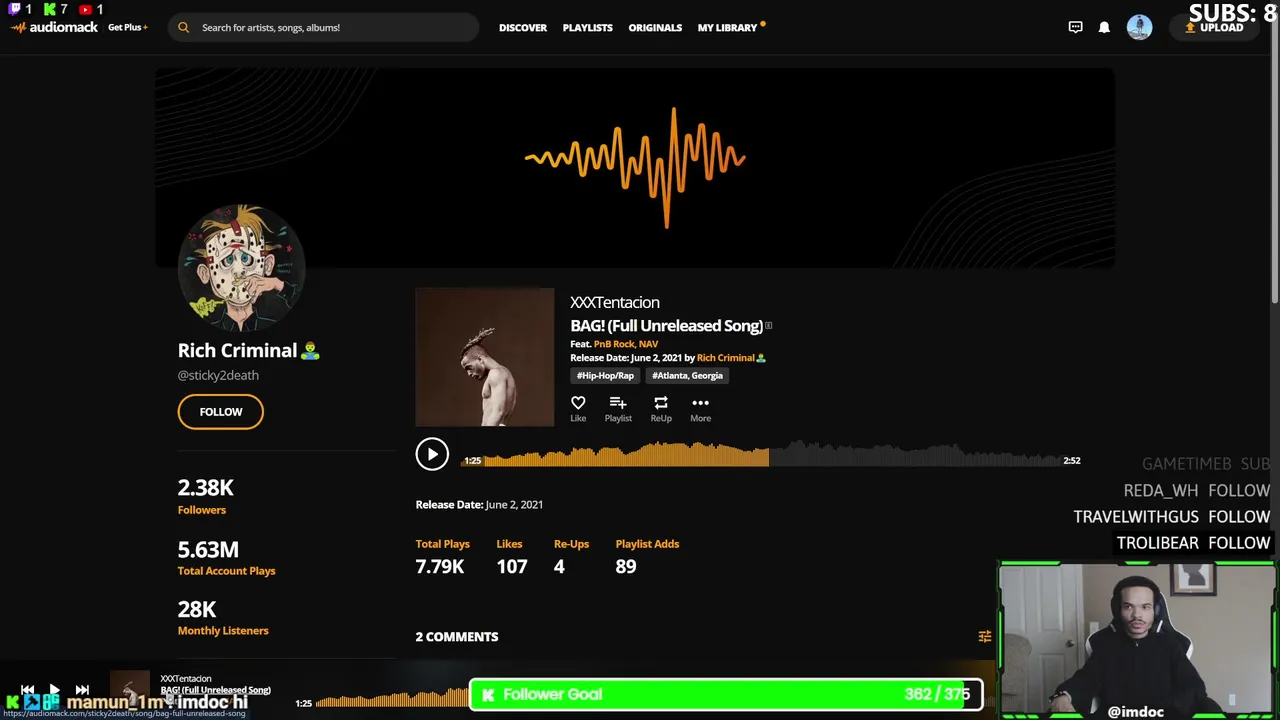This screenshot has width=1280, height=720.
Task: Click the Get Plus+ link
Action: pos(128,28)
